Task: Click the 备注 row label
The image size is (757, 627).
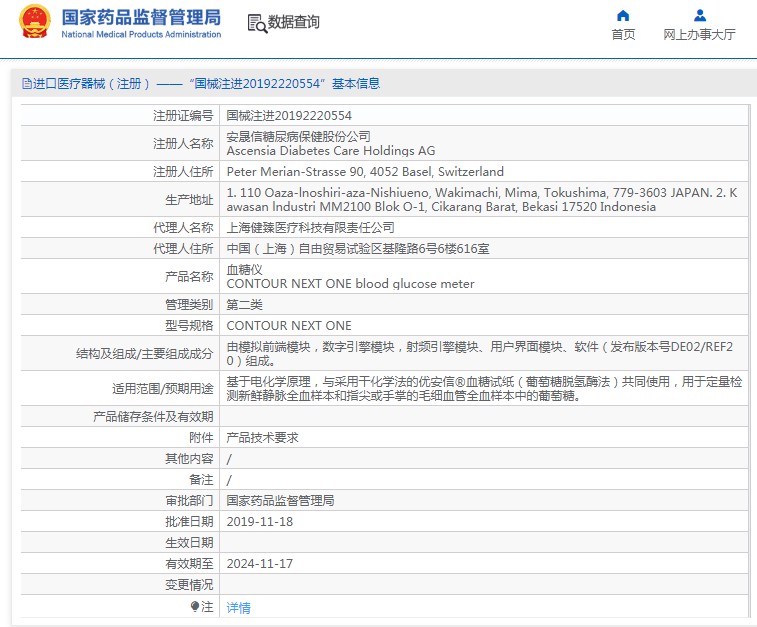Action: click(x=201, y=480)
